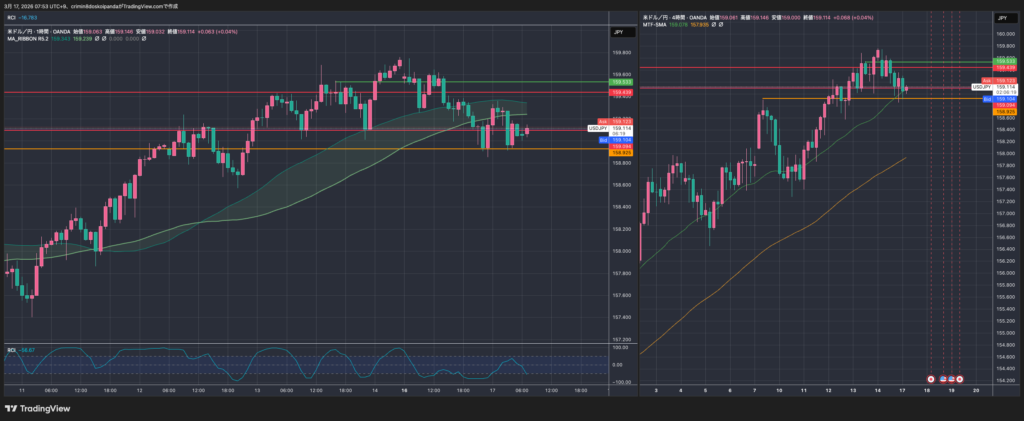Click date 10 on the 4-hour time axis
The width and height of the screenshot is (1024, 421).
(780, 391)
